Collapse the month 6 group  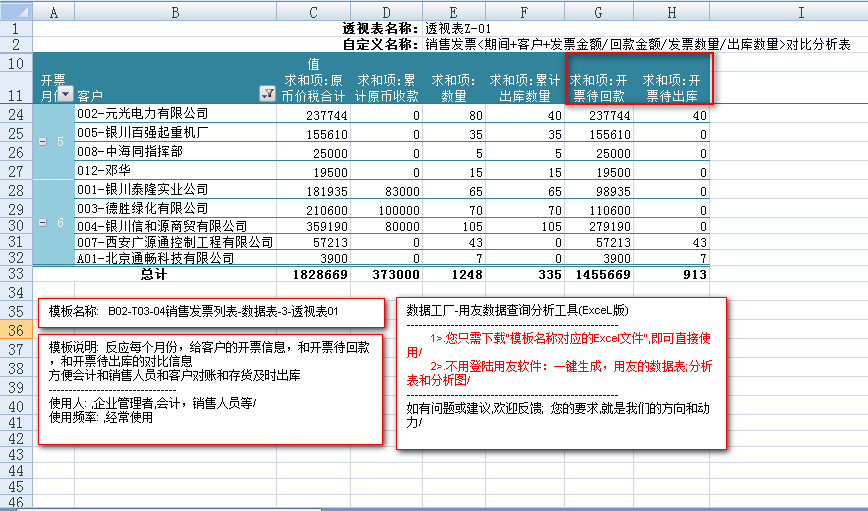(42, 226)
